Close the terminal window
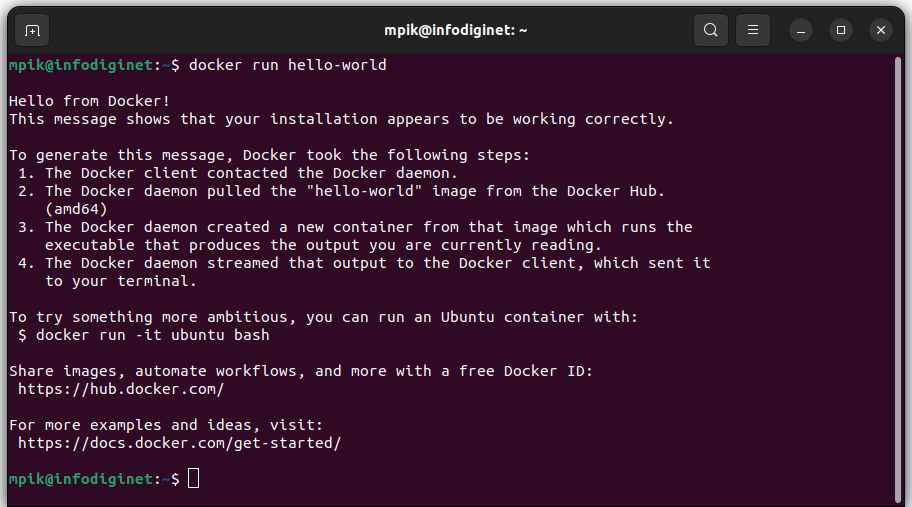 881,30
